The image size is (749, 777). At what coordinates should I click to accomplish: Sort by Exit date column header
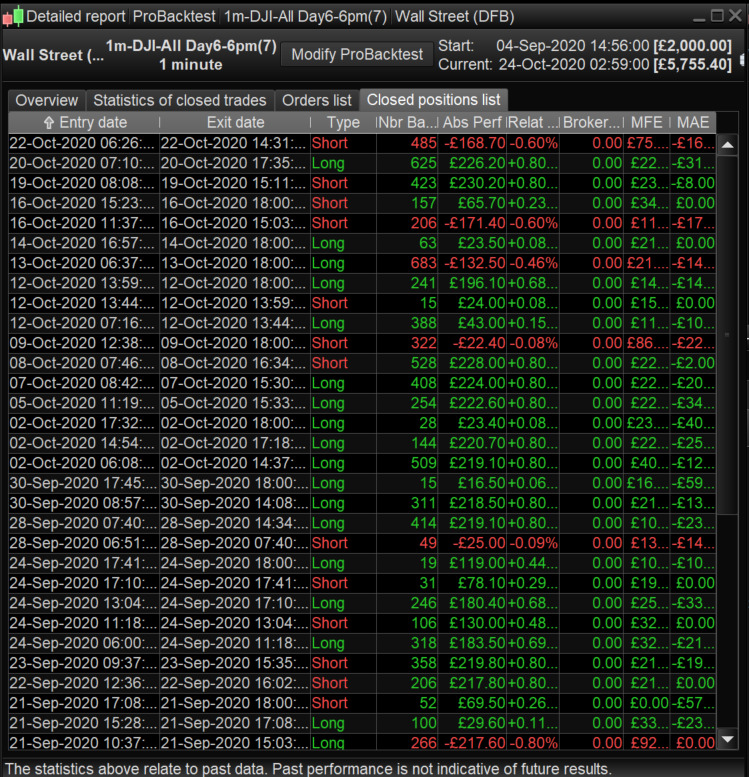pos(235,122)
